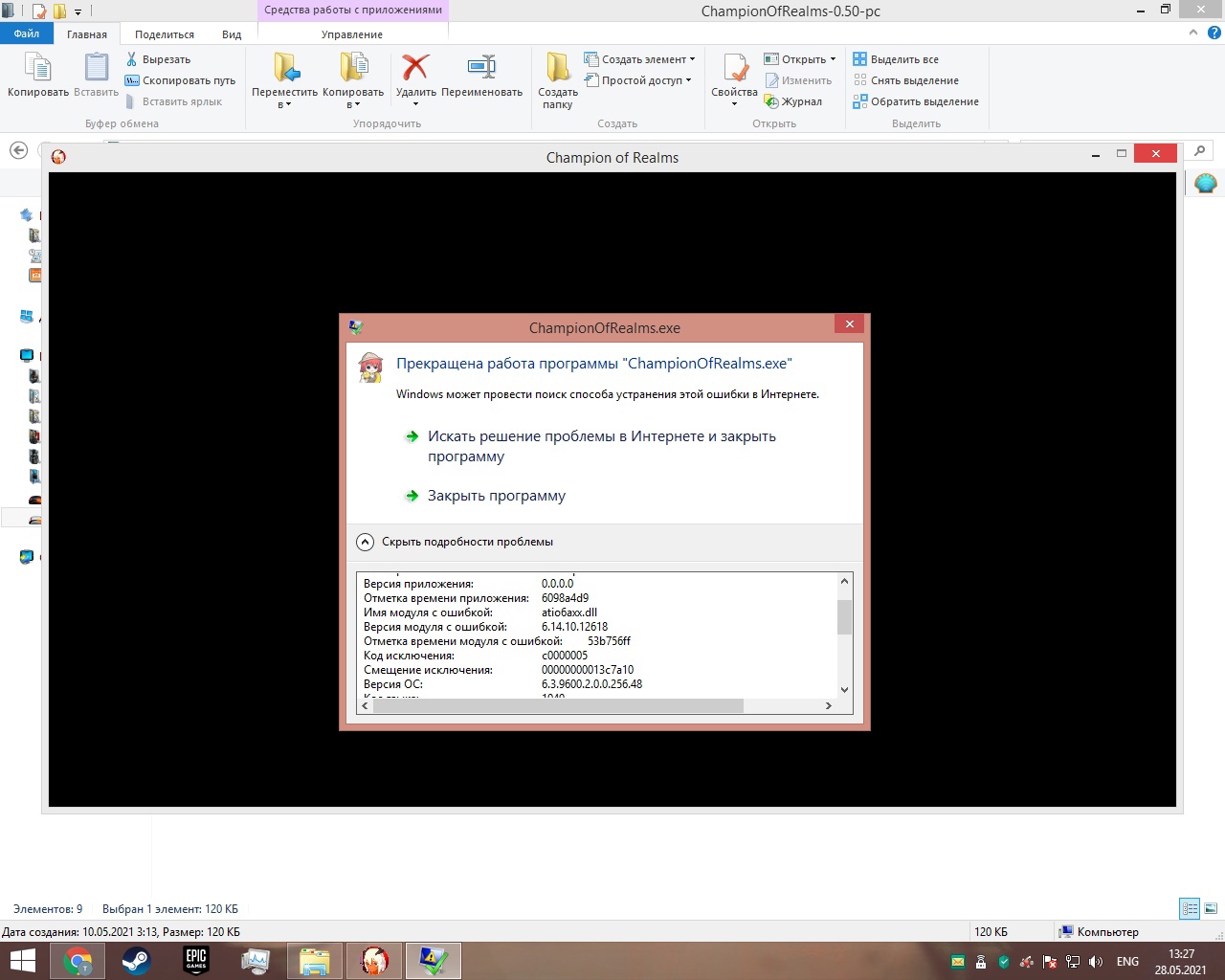
Task: Open the Файл menu tab
Action: click(27, 33)
